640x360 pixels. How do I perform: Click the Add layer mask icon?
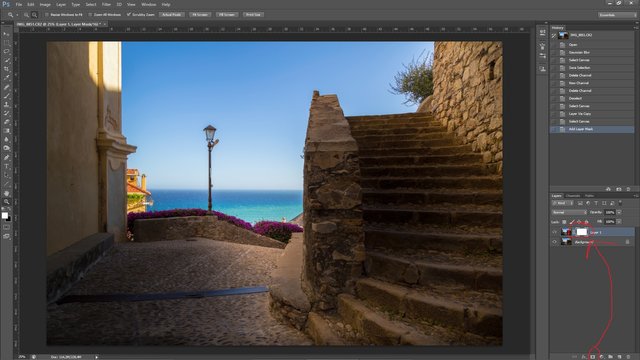pyautogui.click(x=593, y=357)
